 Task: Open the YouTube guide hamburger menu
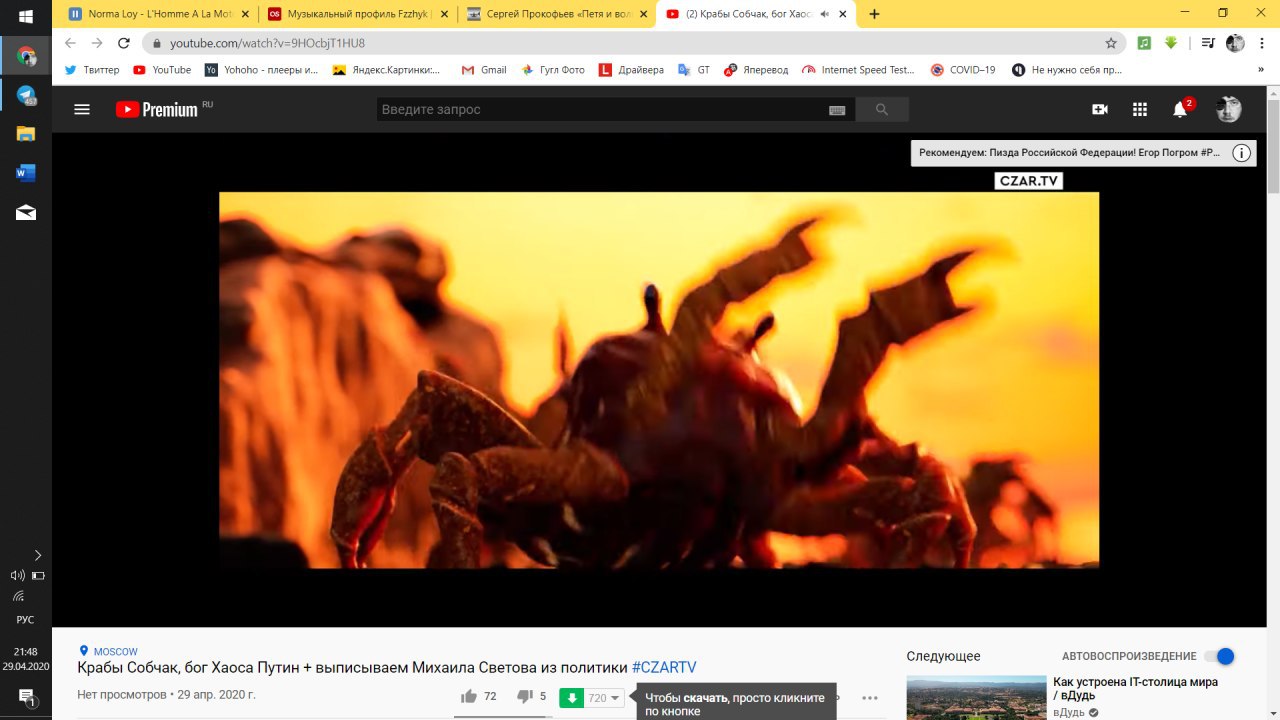[x=82, y=110]
